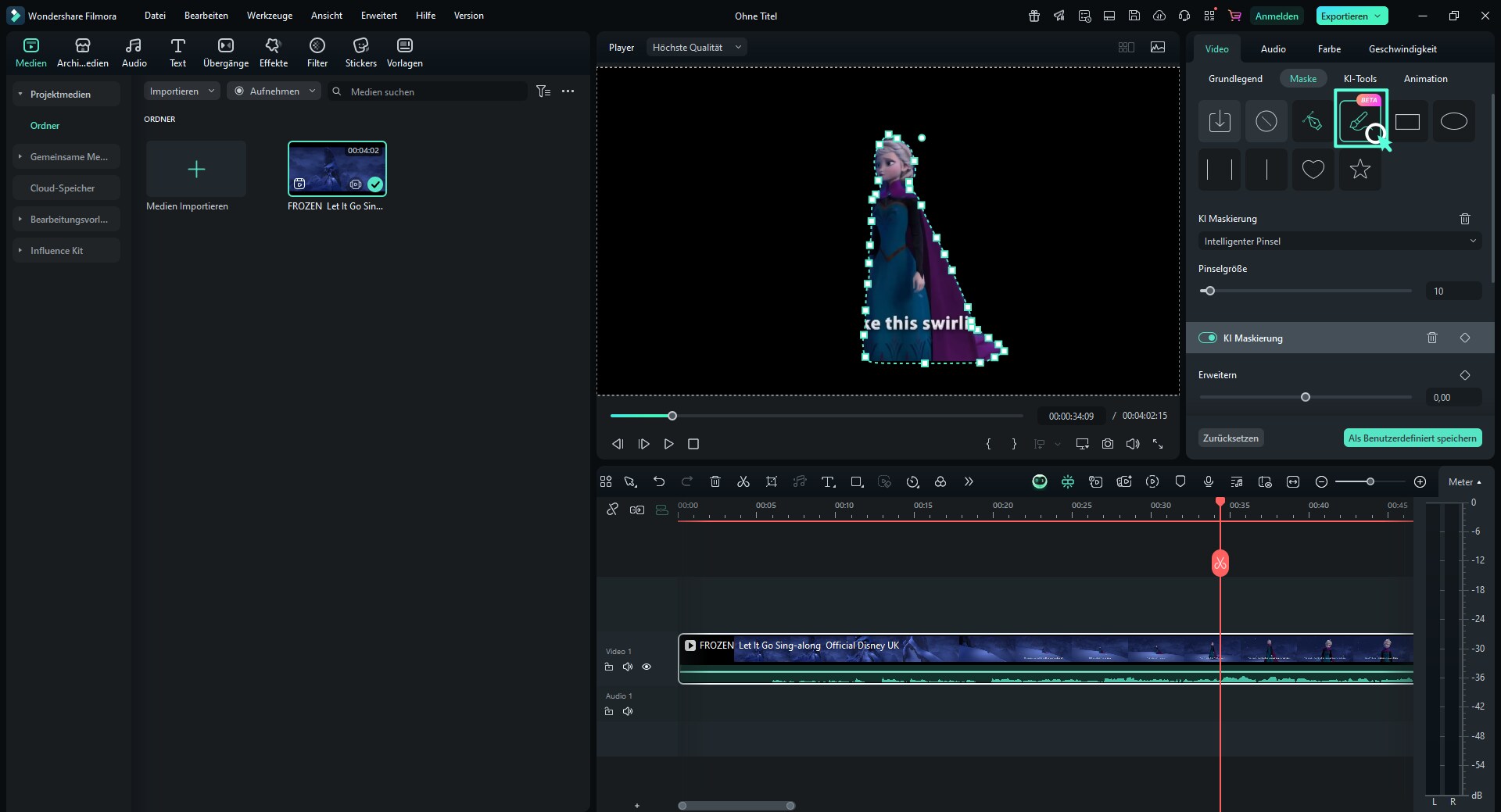Viewport: 1501px width, 812px height.
Task: Open the Animation sub-tab
Action: point(1425,79)
